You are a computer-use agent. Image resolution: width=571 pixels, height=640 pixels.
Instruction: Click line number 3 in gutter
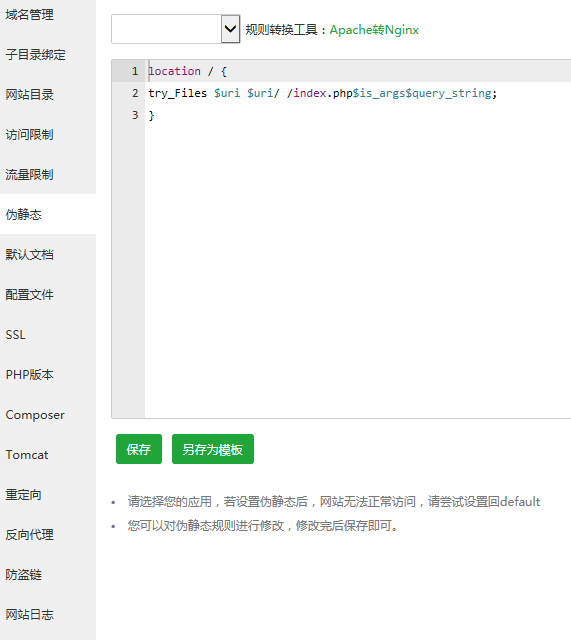135,116
